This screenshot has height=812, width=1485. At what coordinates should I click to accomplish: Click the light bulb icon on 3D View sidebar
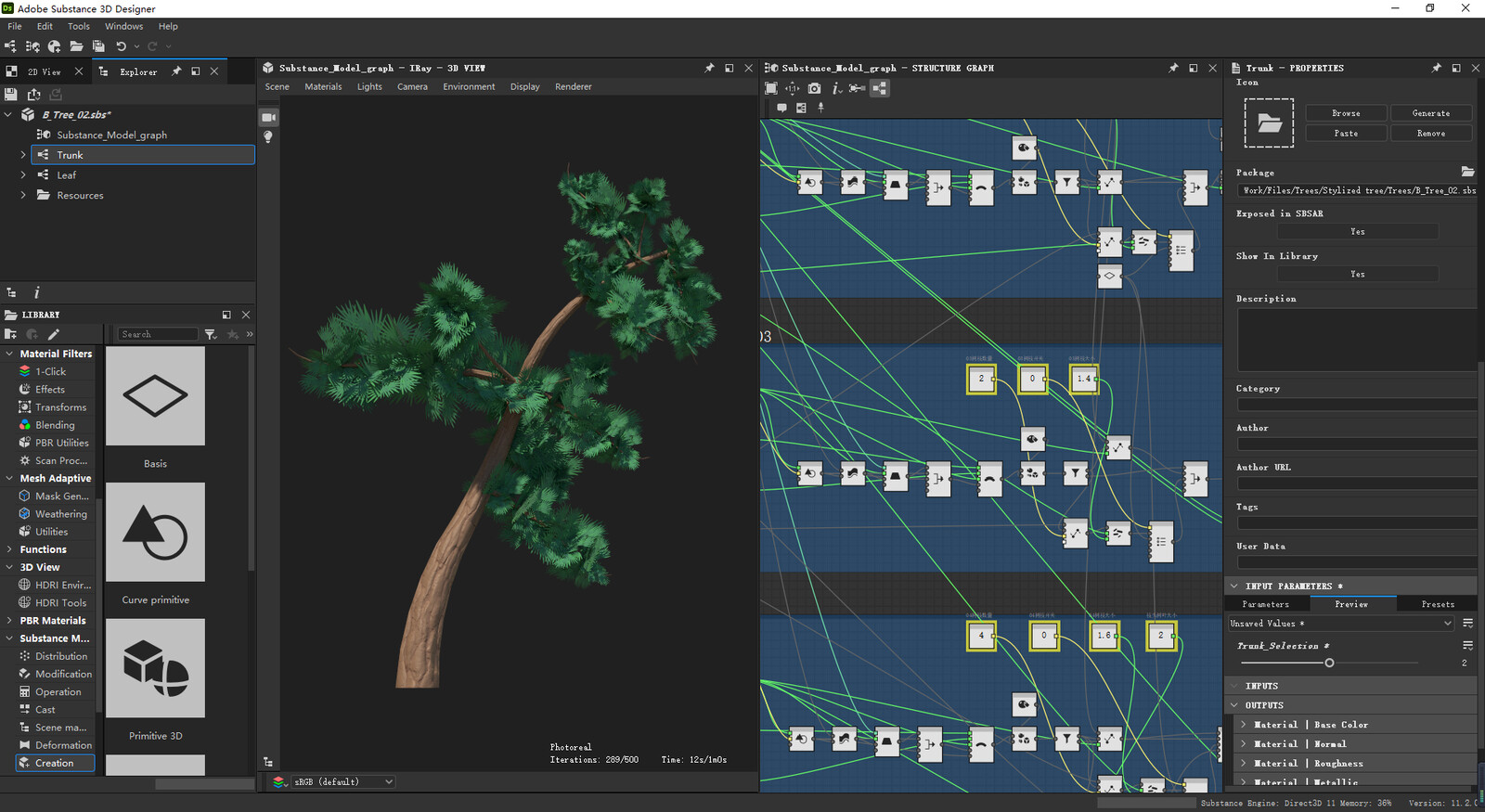coord(268,137)
